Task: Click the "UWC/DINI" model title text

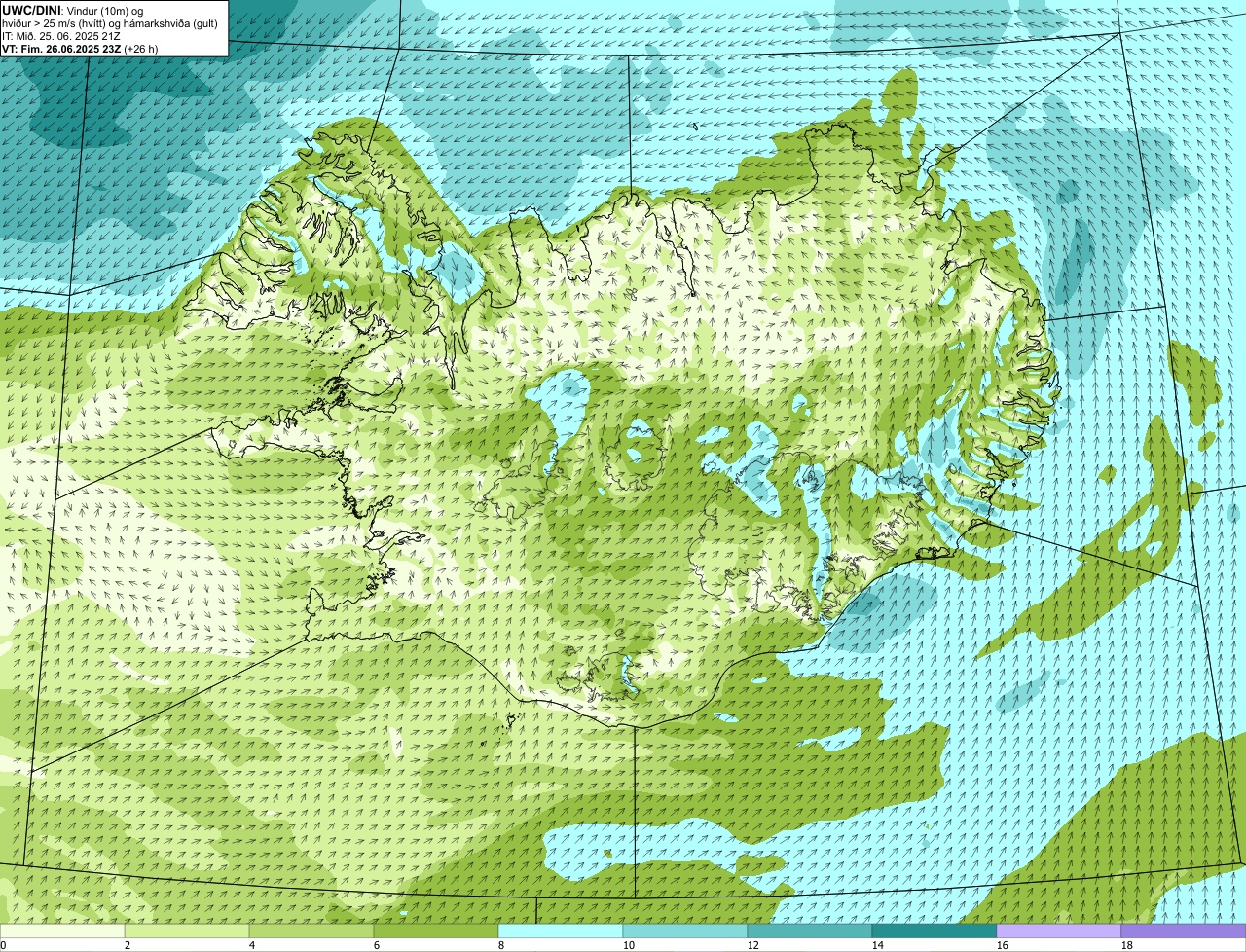Action: pyautogui.click(x=31, y=10)
